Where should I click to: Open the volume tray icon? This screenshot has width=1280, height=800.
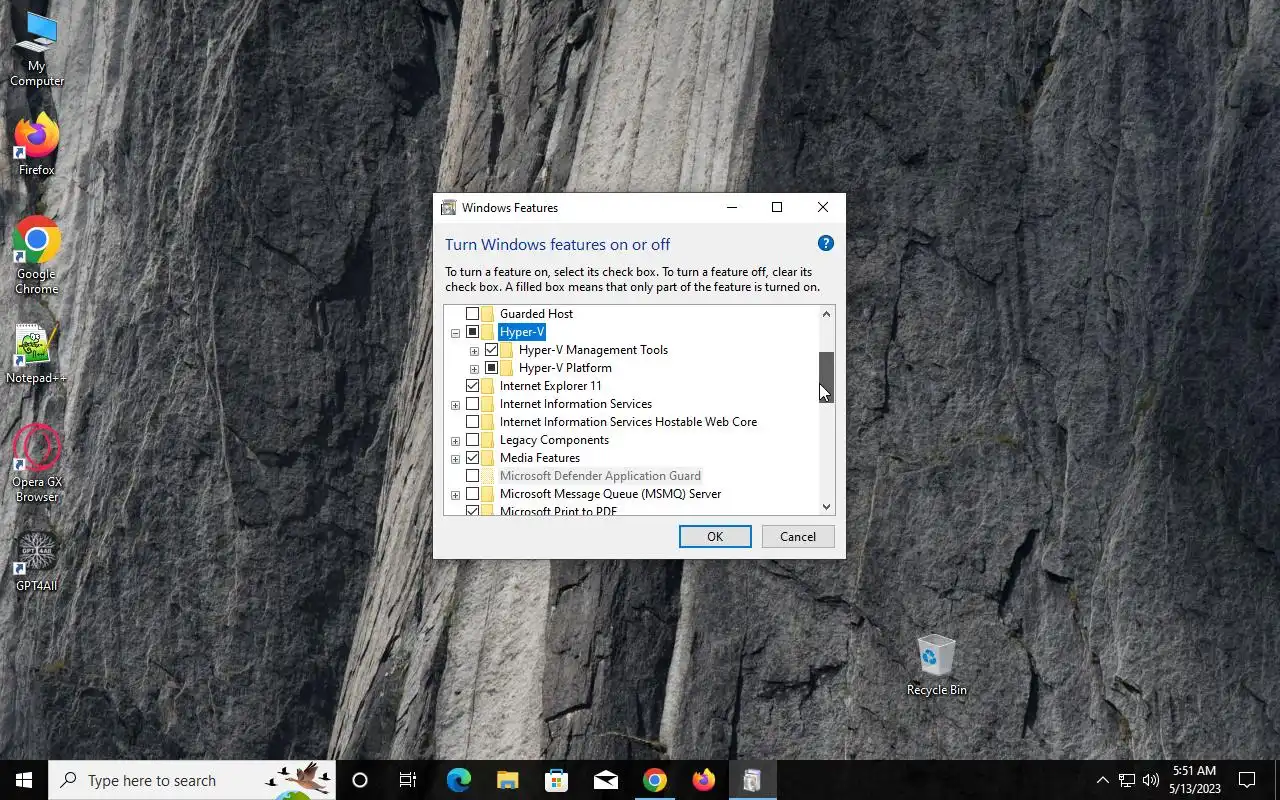pos(1151,780)
